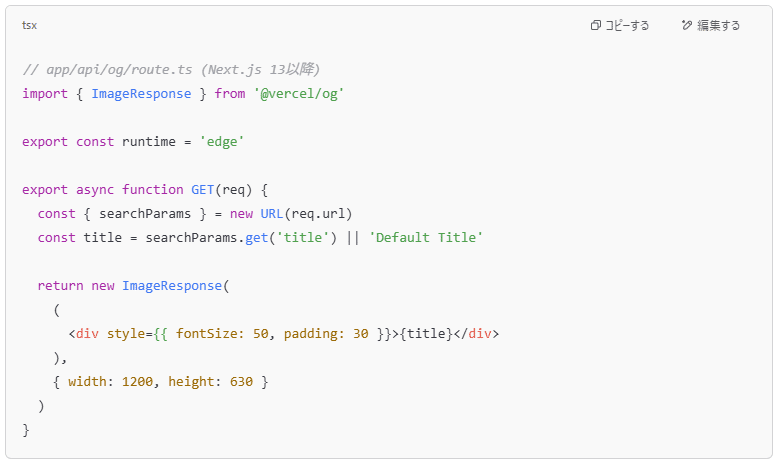Click the 'edge' runtime string
The height and width of the screenshot is (462, 775).
[222, 142]
